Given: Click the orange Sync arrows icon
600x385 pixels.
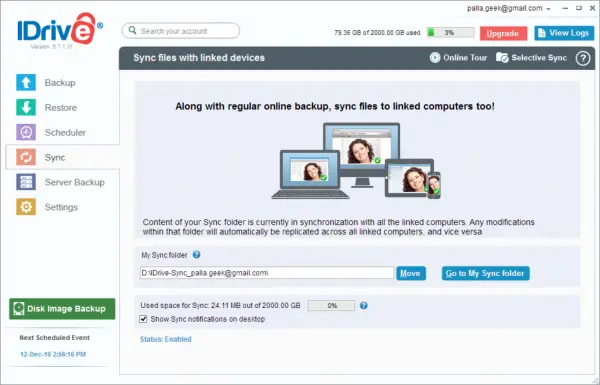Looking at the screenshot, I should pyautogui.click(x=26, y=157).
